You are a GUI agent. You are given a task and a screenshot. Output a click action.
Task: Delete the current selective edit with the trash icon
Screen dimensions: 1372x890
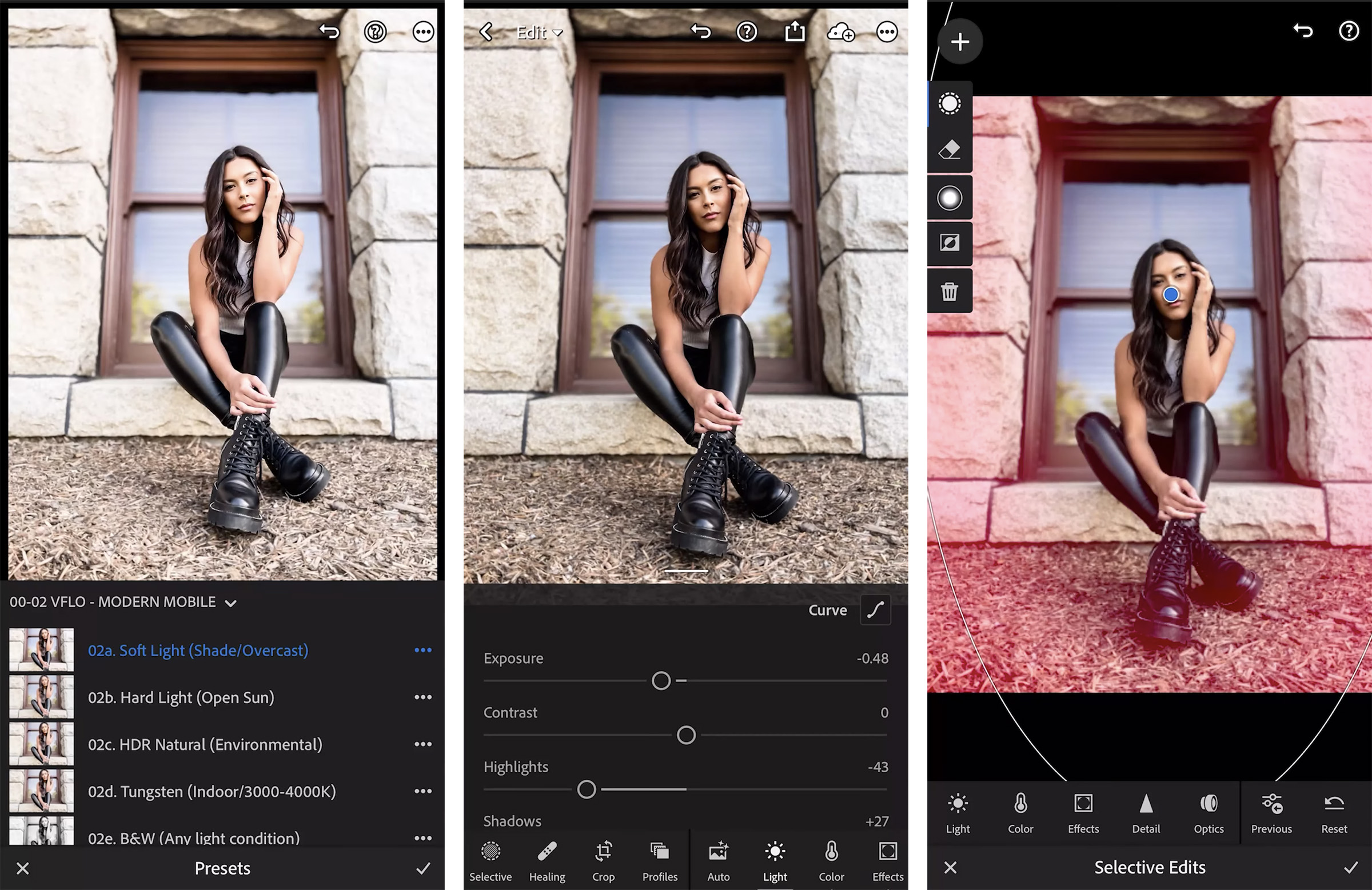[950, 292]
